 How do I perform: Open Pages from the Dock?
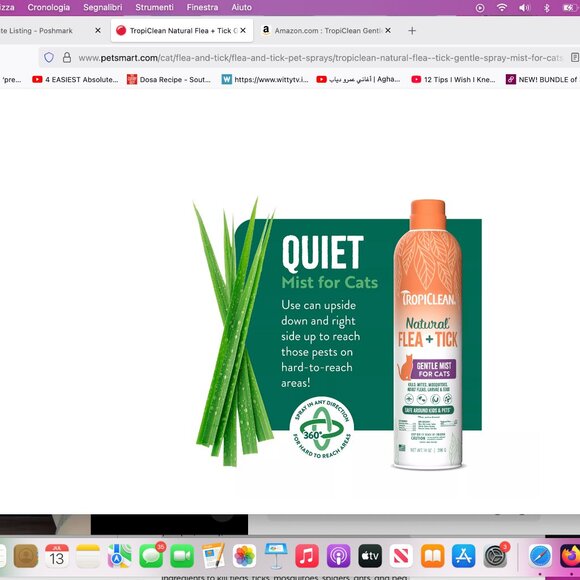213,556
